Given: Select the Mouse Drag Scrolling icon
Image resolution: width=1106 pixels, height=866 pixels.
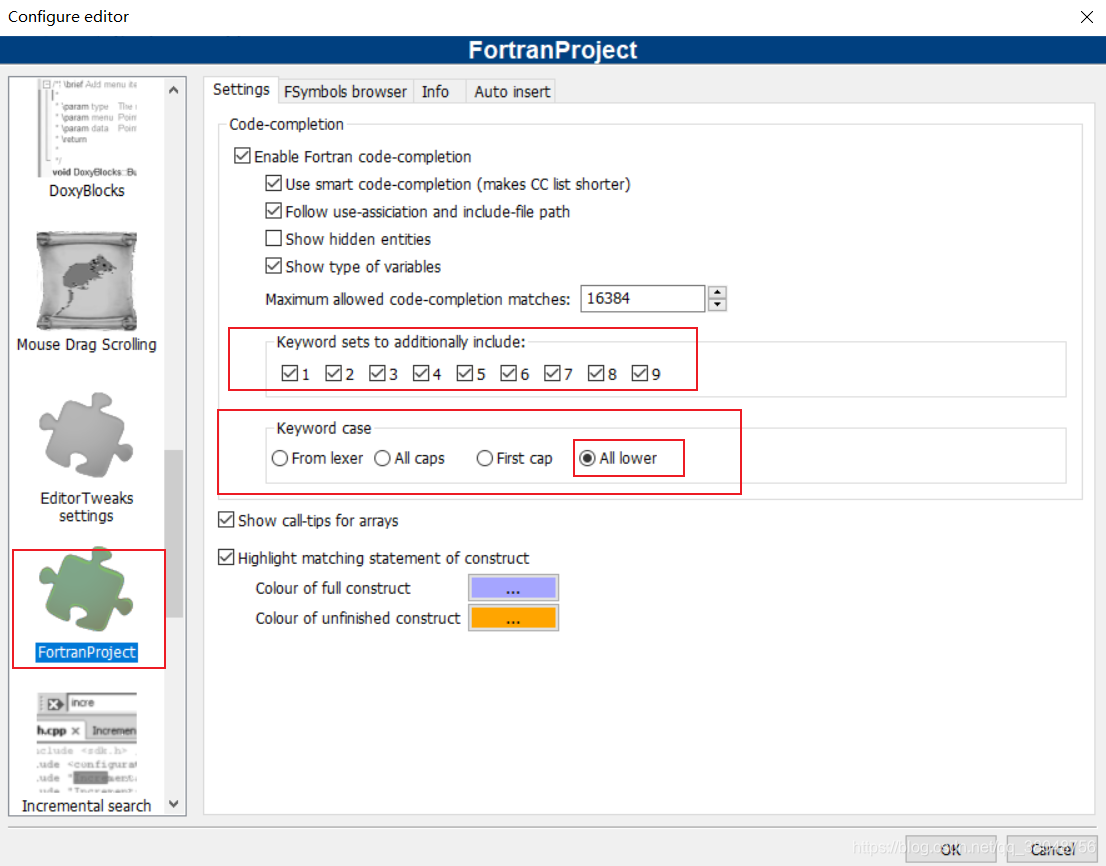Looking at the screenshot, I should [x=87, y=281].
